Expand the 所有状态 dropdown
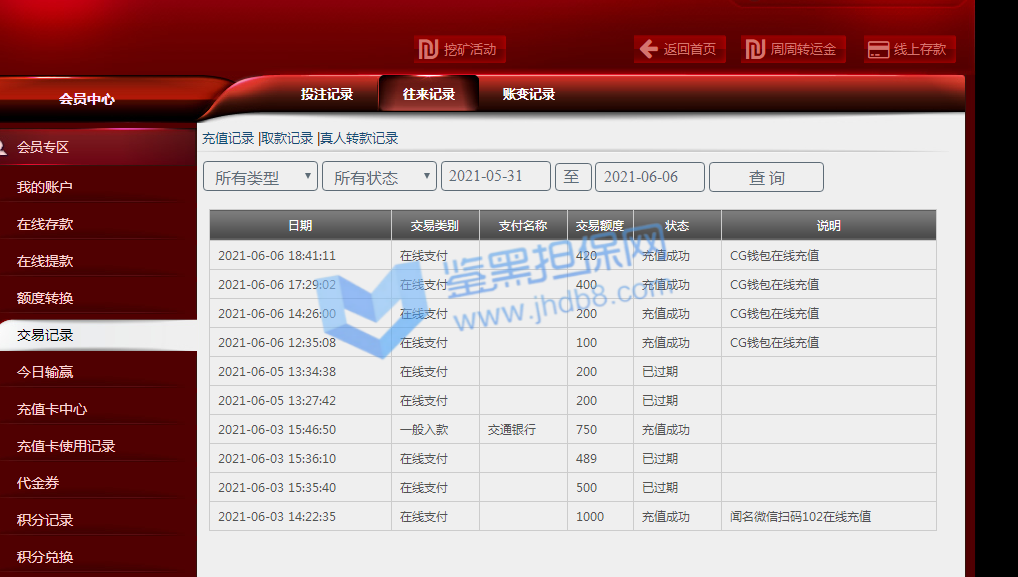 pyautogui.click(x=379, y=177)
